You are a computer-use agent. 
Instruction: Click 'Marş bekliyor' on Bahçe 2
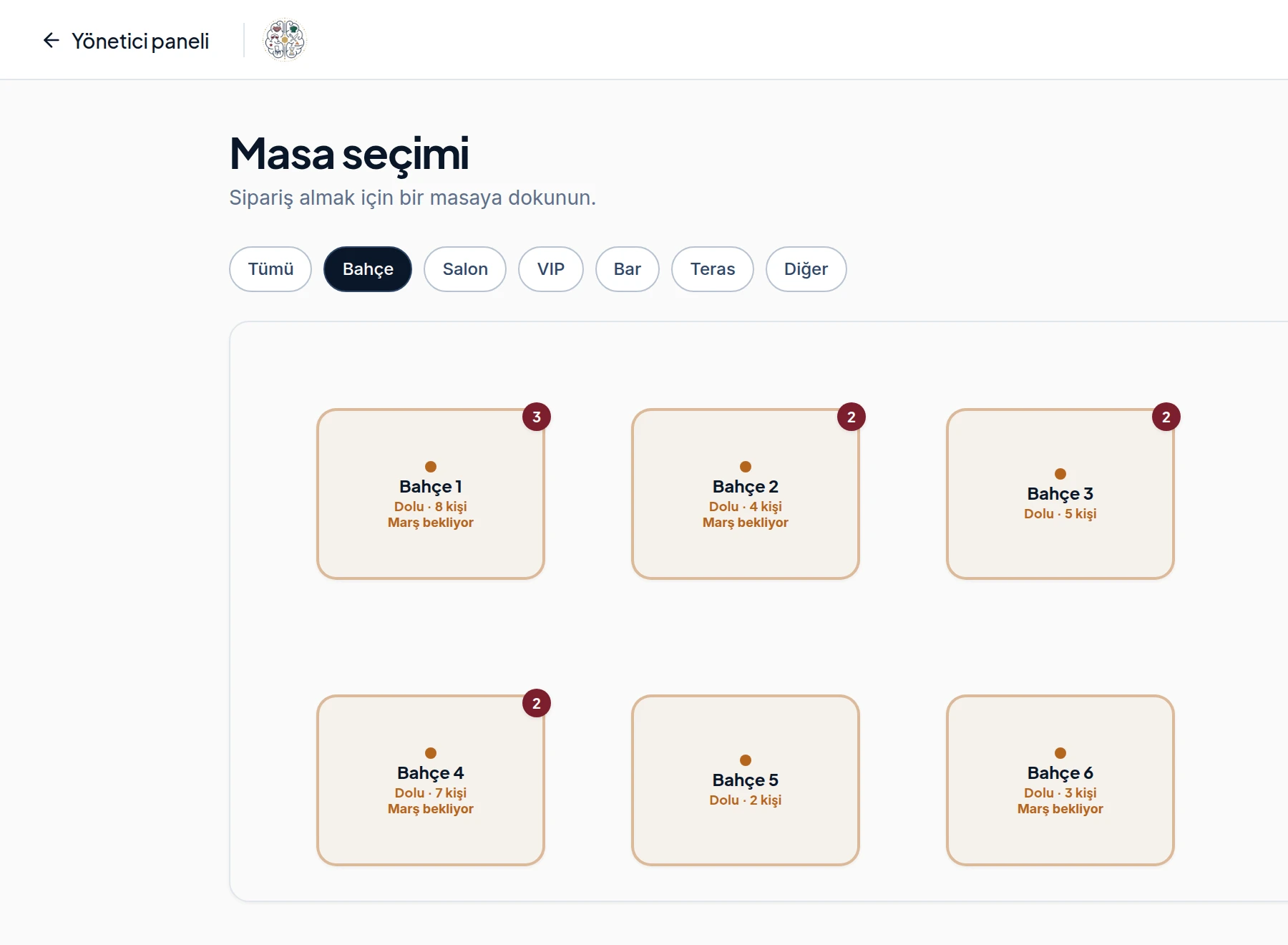(746, 523)
